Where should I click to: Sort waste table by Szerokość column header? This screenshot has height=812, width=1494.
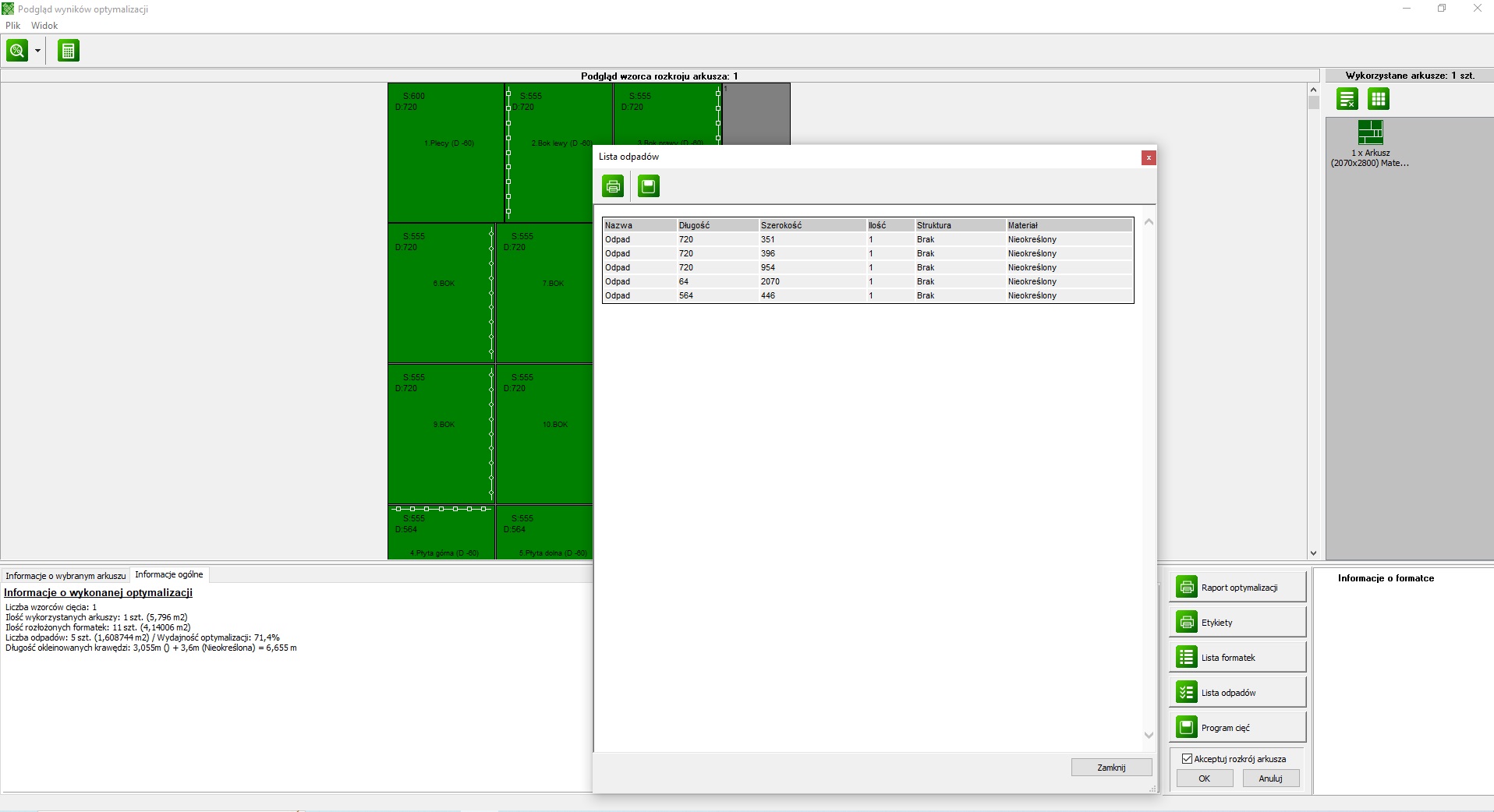[781, 225]
